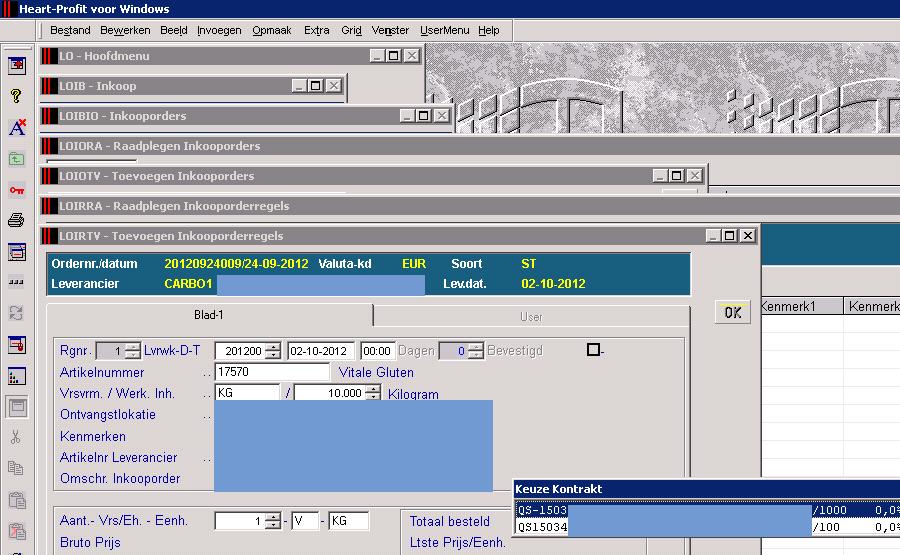The width and height of the screenshot is (900, 555).
Task: Open the Venster menu
Action: point(390,30)
